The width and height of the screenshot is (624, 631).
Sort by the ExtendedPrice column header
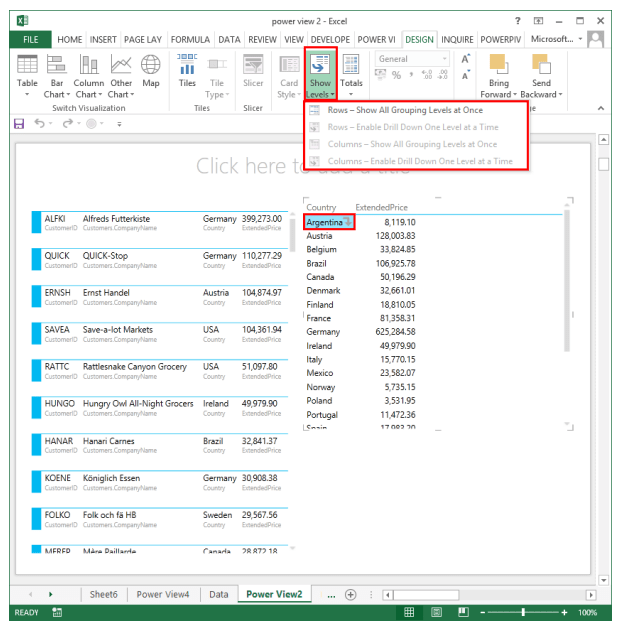(381, 207)
